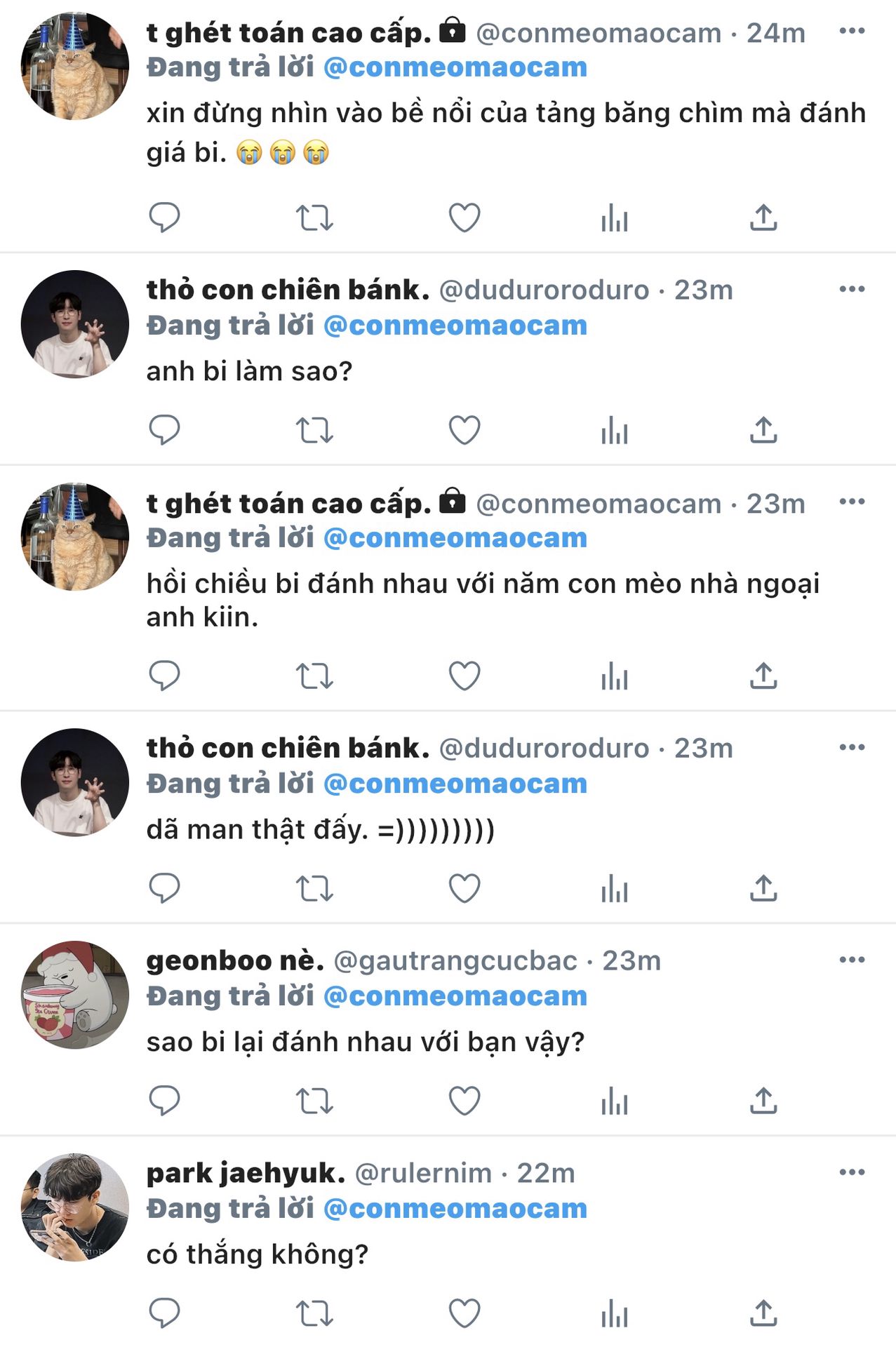Open the park jaehyuk display name
The image size is (896, 1347).
(x=246, y=1172)
